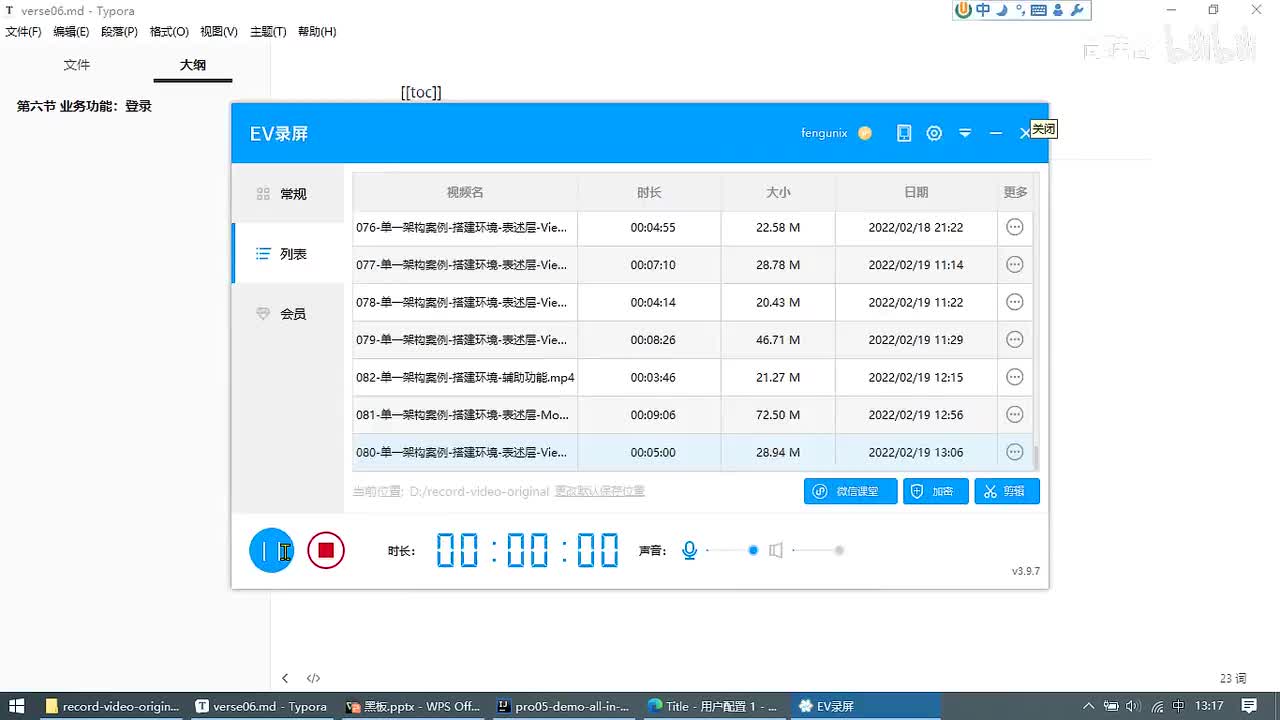This screenshot has width=1280, height=720.
Task: Open more options for video 079 row
Action: click(1015, 340)
